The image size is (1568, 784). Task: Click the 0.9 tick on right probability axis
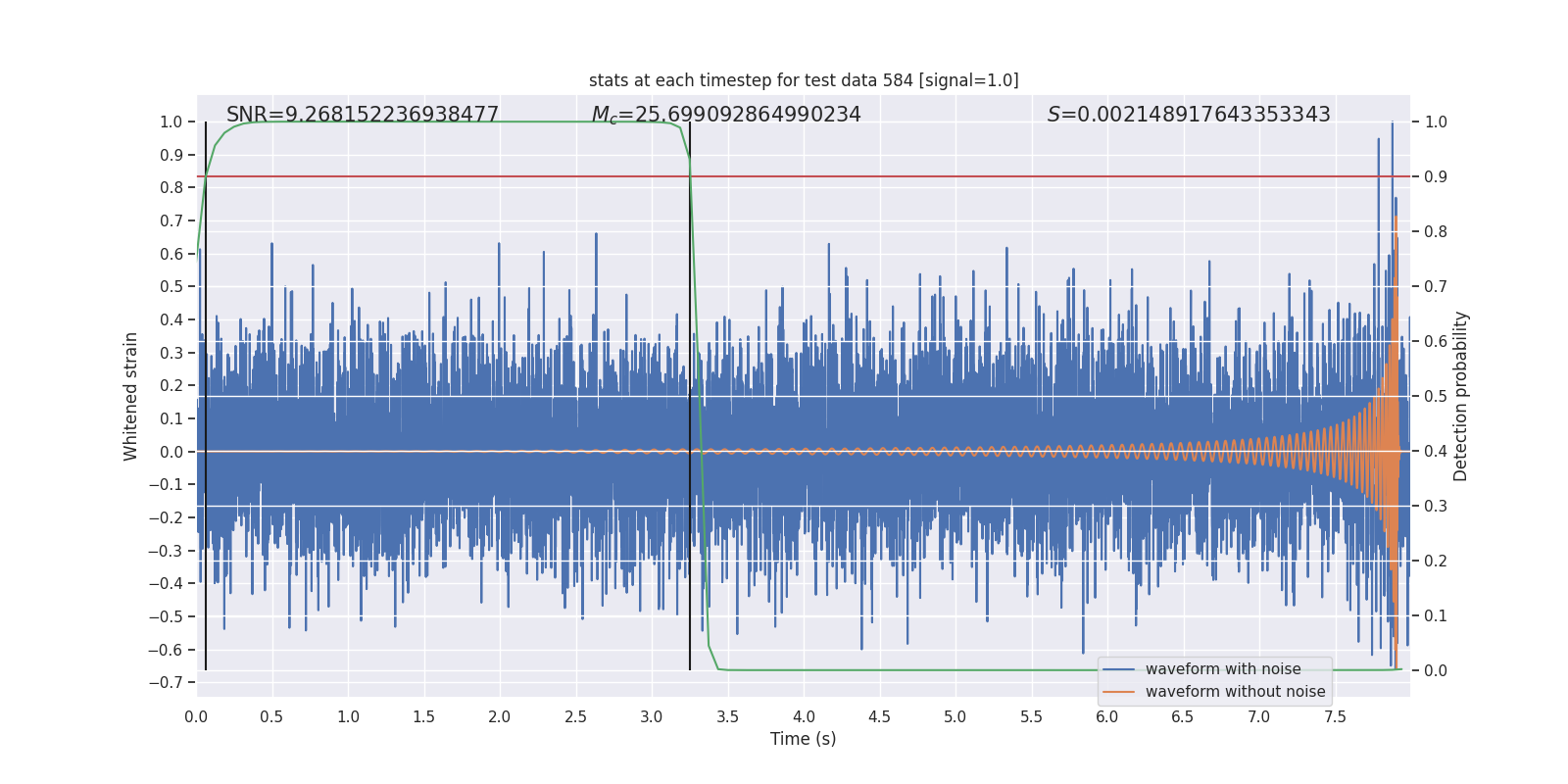click(x=1436, y=177)
